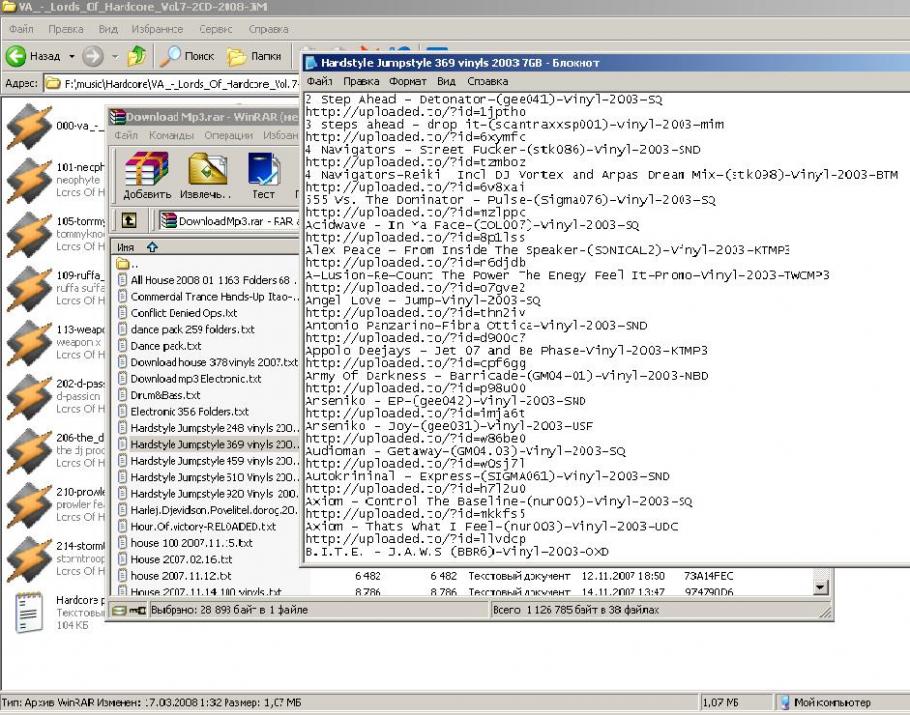Click the 206-the dj producer Winamp icon
The width and height of the screenshot is (910, 715).
point(29,451)
